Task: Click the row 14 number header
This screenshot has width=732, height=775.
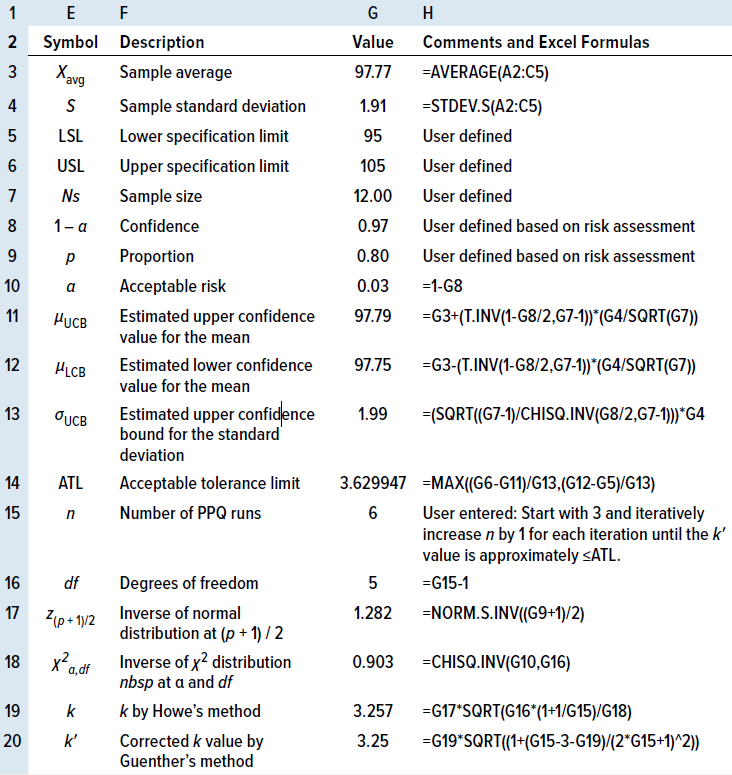Action: click(14, 483)
